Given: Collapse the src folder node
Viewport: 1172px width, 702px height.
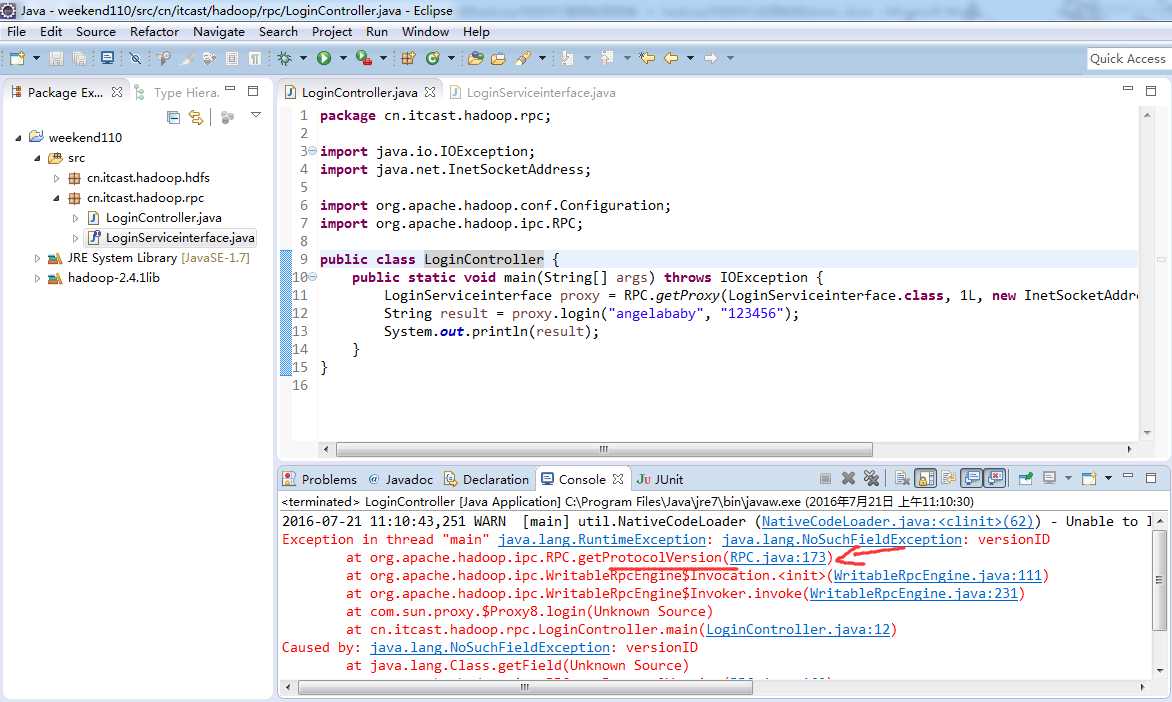Looking at the screenshot, I should [37, 158].
